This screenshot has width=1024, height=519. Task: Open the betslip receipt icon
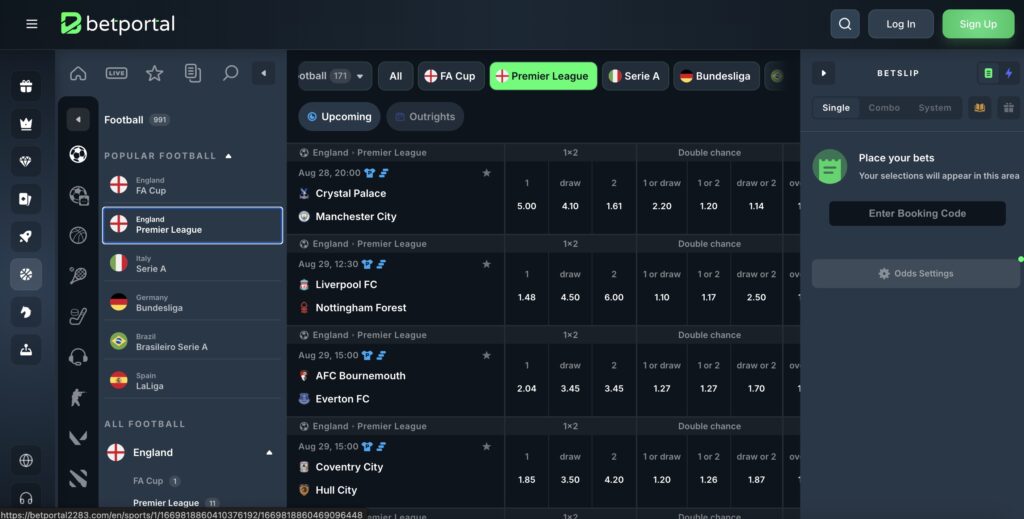coord(988,73)
